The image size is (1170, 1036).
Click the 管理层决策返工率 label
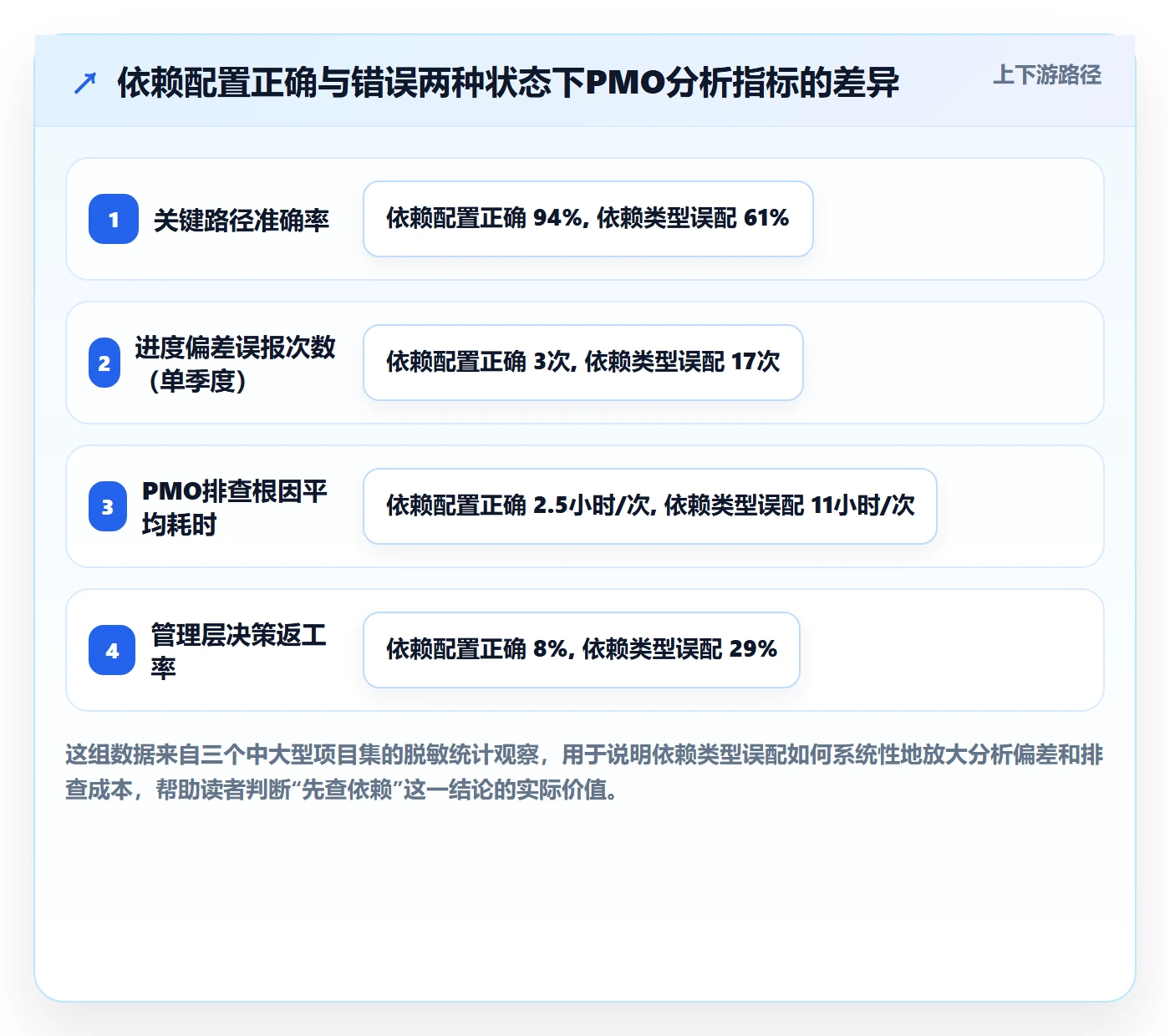coord(238,651)
